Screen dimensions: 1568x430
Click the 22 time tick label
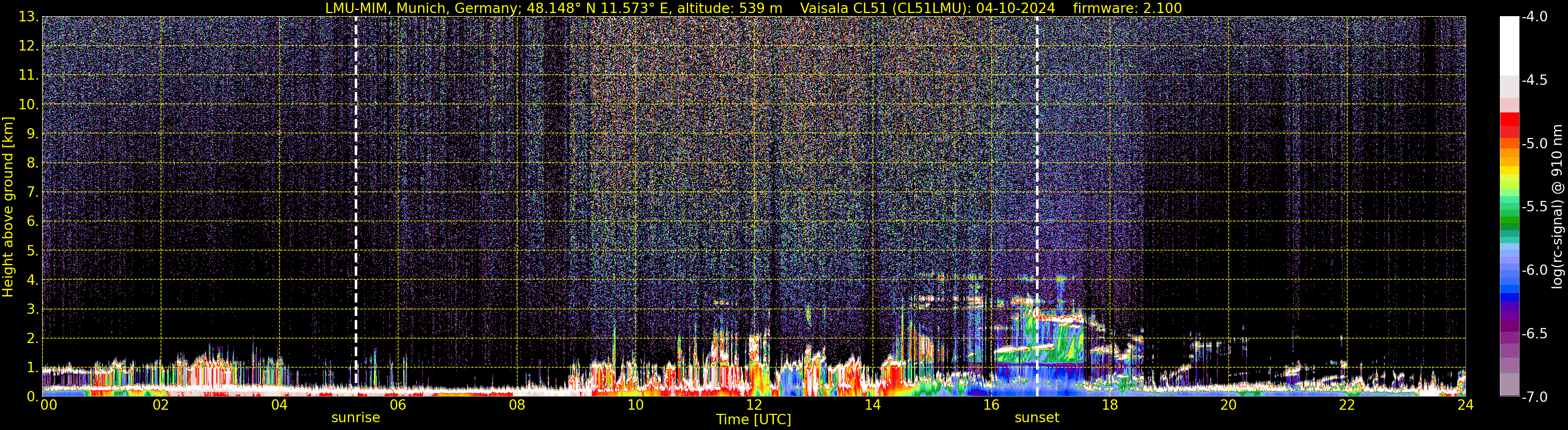(1347, 405)
